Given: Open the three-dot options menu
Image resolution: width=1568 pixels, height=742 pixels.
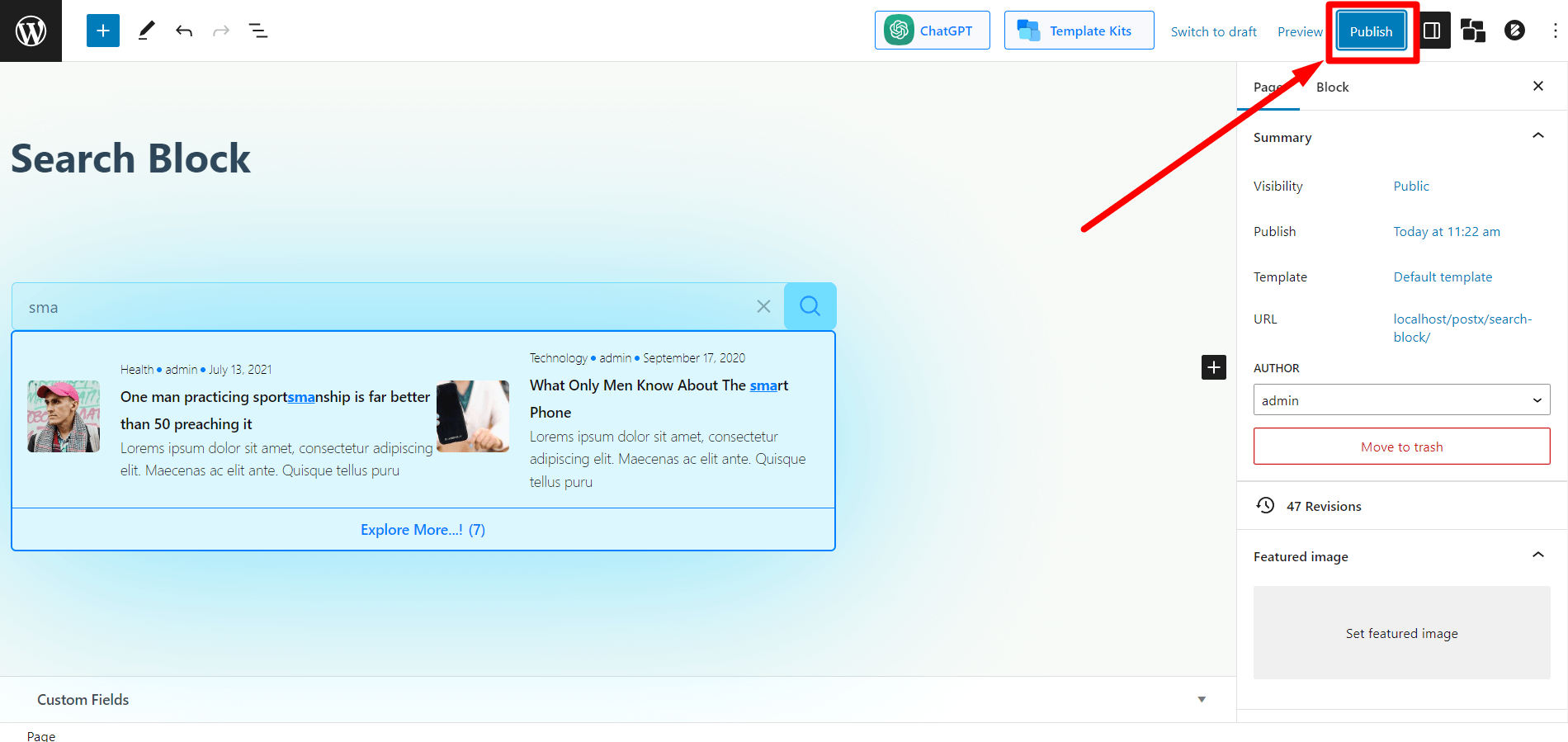Looking at the screenshot, I should [x=1555, y=31].
